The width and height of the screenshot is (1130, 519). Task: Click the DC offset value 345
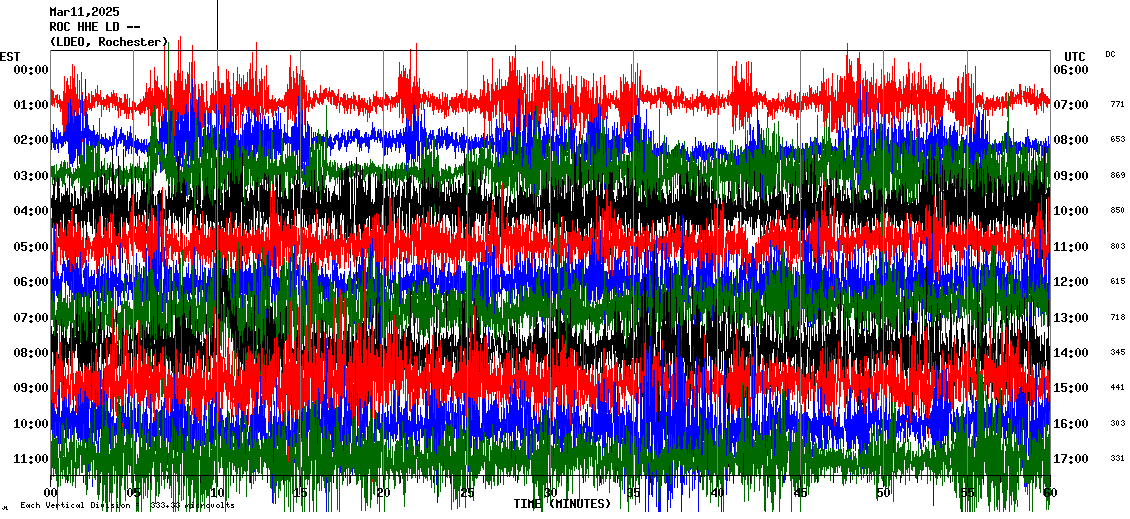(x=1117, y=353)
